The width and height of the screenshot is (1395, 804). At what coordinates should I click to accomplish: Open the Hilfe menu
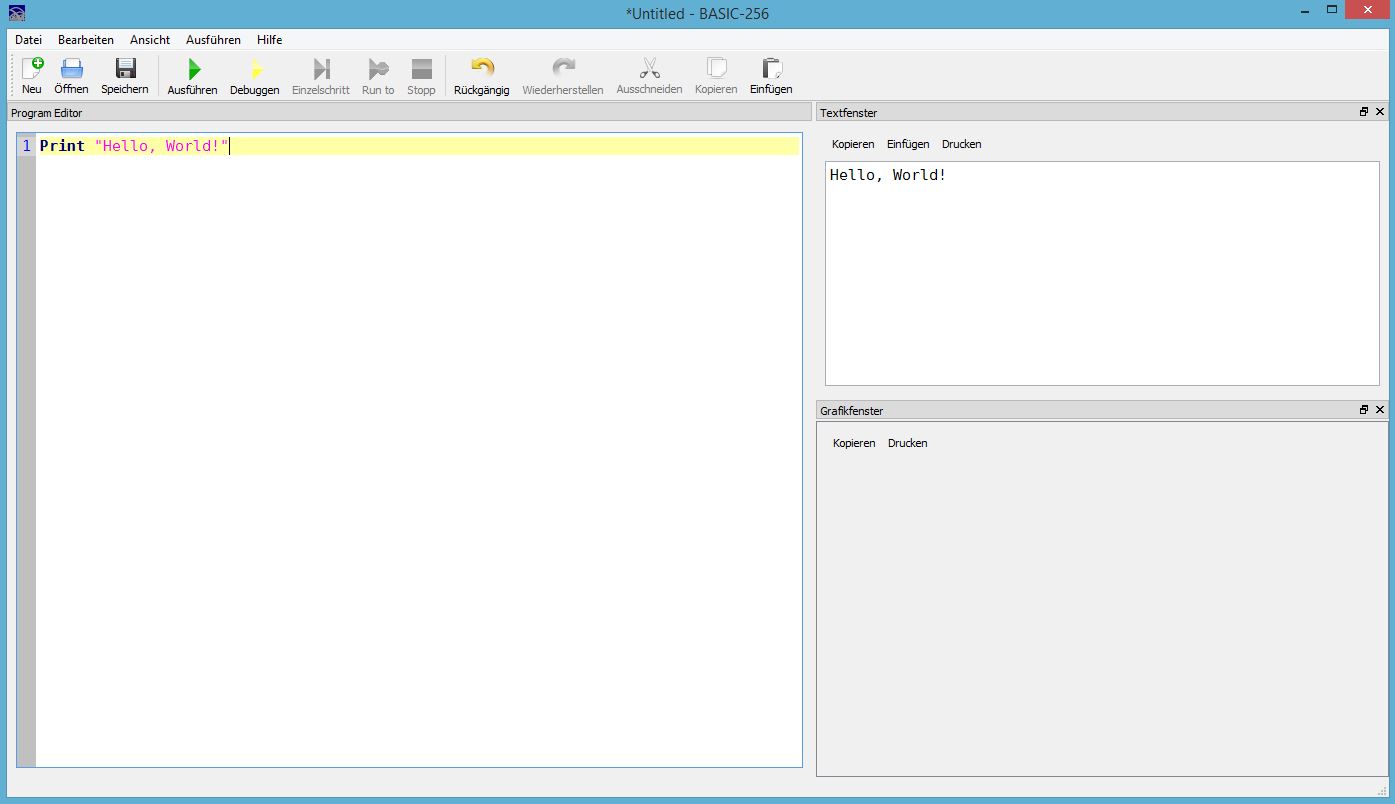tap(269, 40)
